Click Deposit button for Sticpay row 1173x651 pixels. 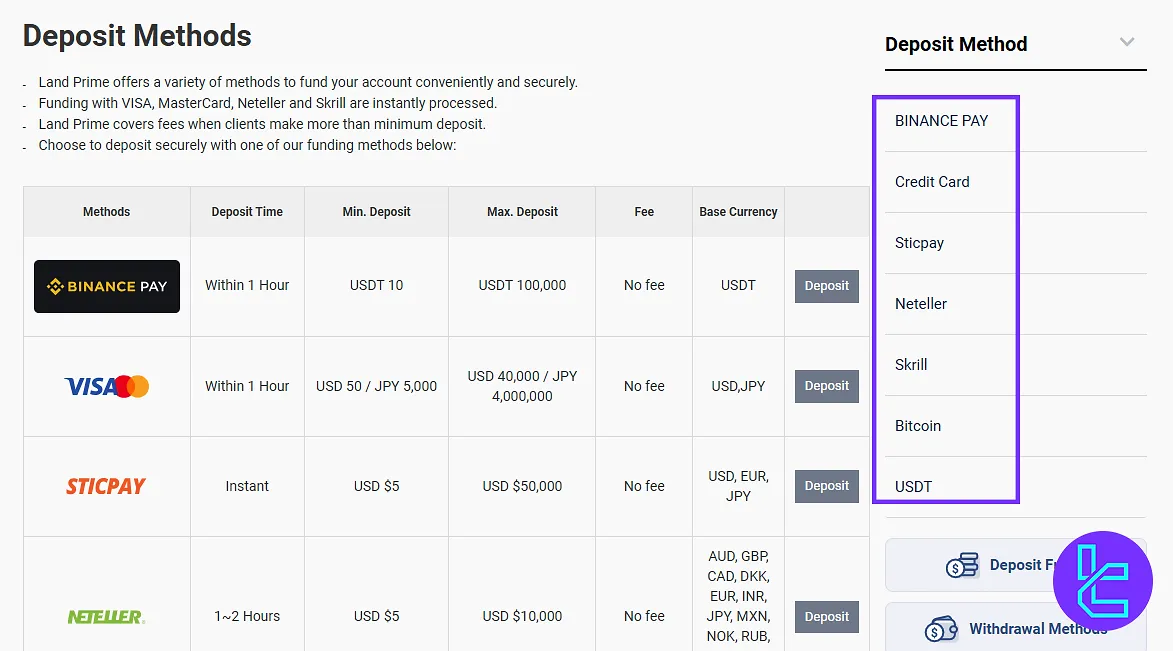[826, 486]
